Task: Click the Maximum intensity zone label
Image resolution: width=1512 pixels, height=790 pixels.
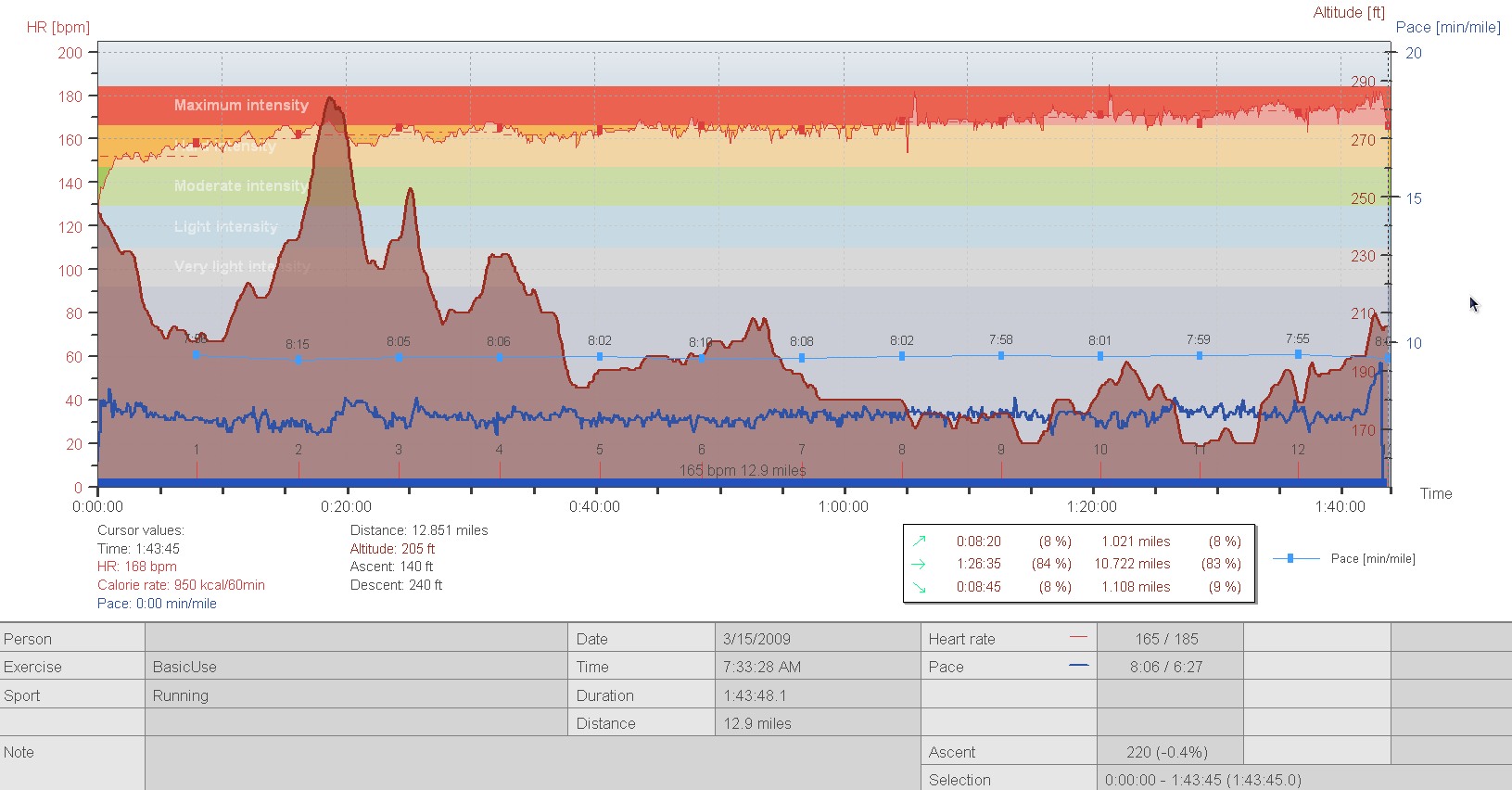Action: [x=241, y=105]
